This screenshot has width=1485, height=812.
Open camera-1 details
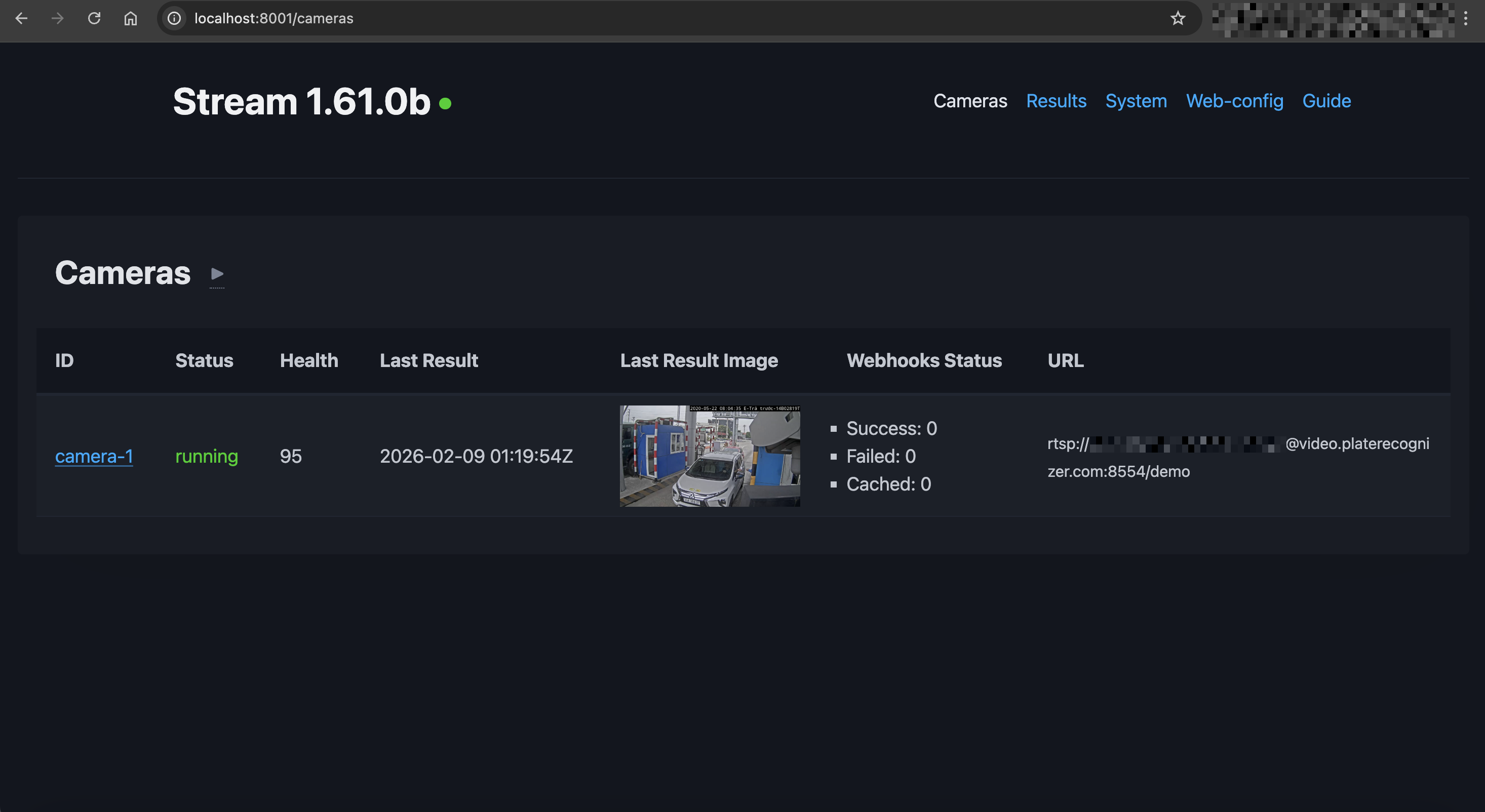click(94, 456)
